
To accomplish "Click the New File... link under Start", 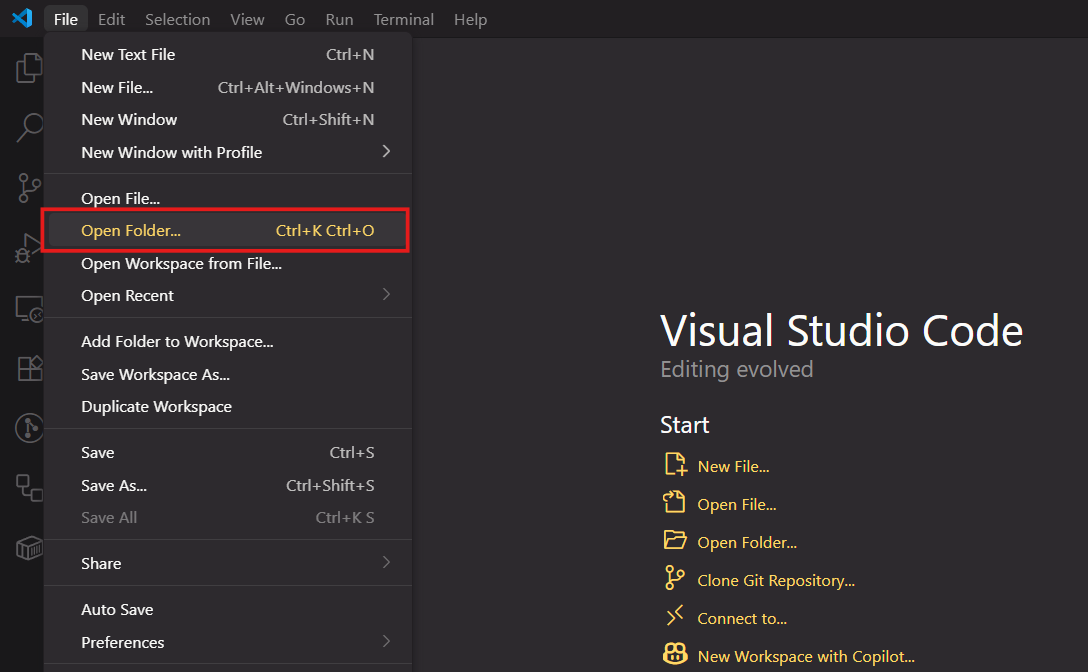I will pyautogui.click(x=733, y=467).
